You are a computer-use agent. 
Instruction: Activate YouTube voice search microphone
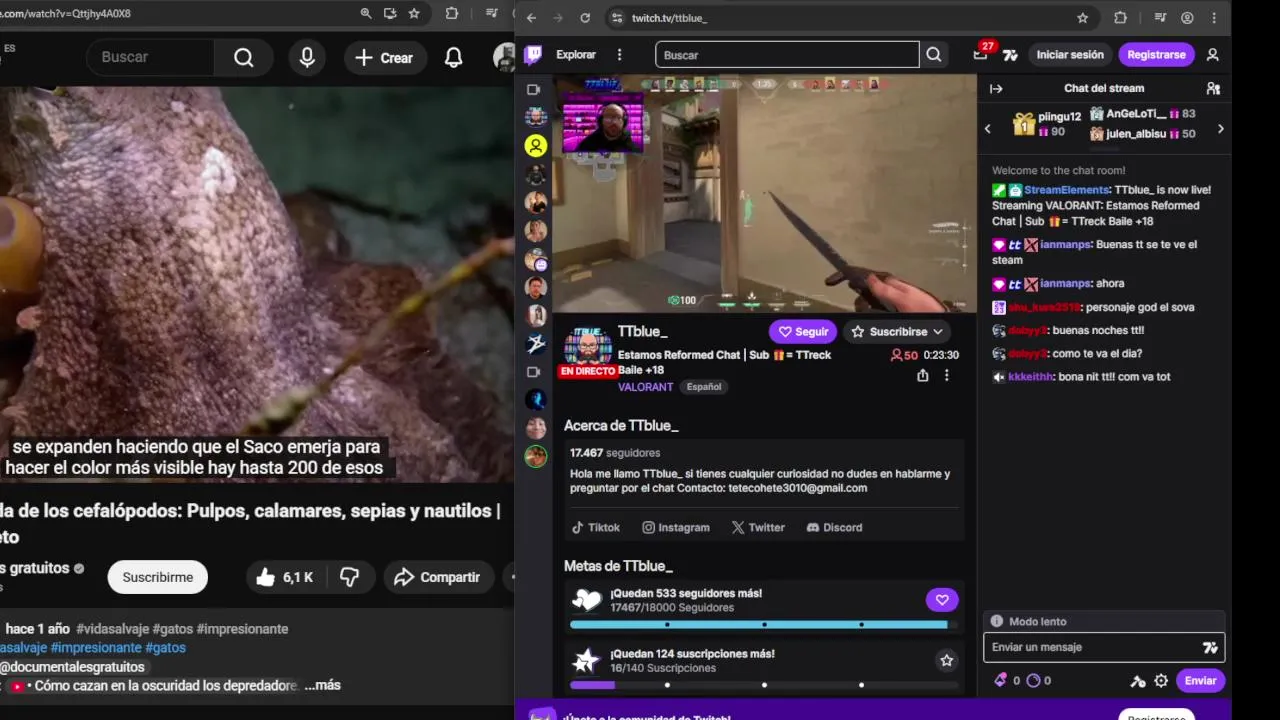click(x=307, y=57)
